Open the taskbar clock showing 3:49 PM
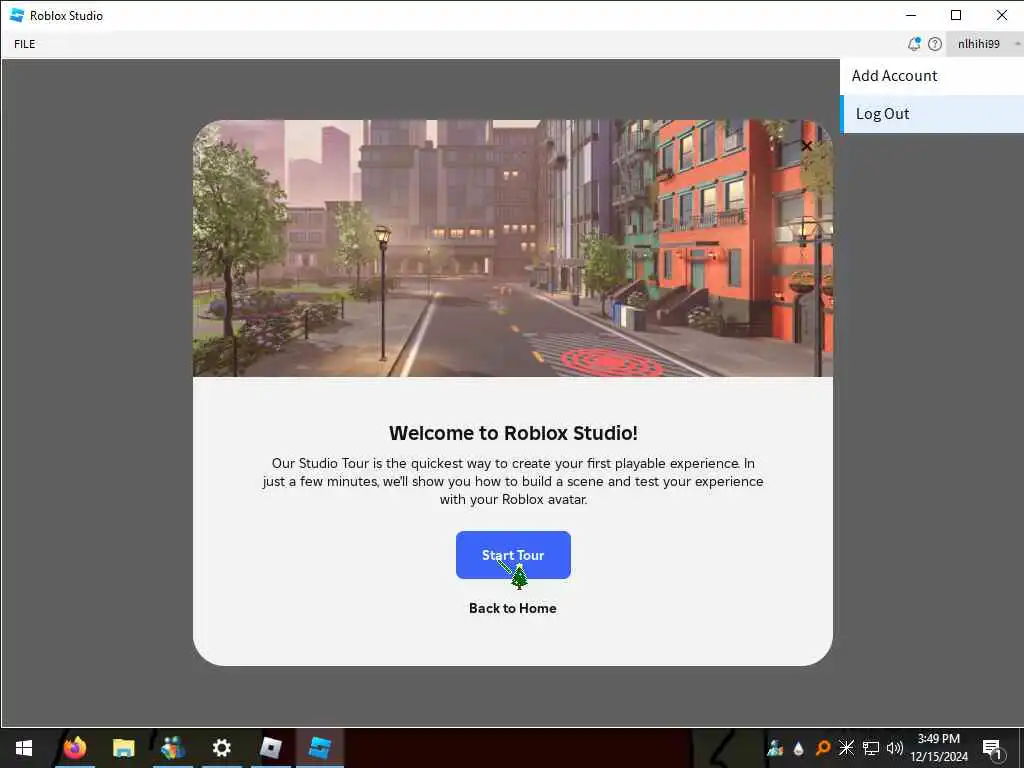Viewport: 1024px width, 768px height. pos(938,748)
